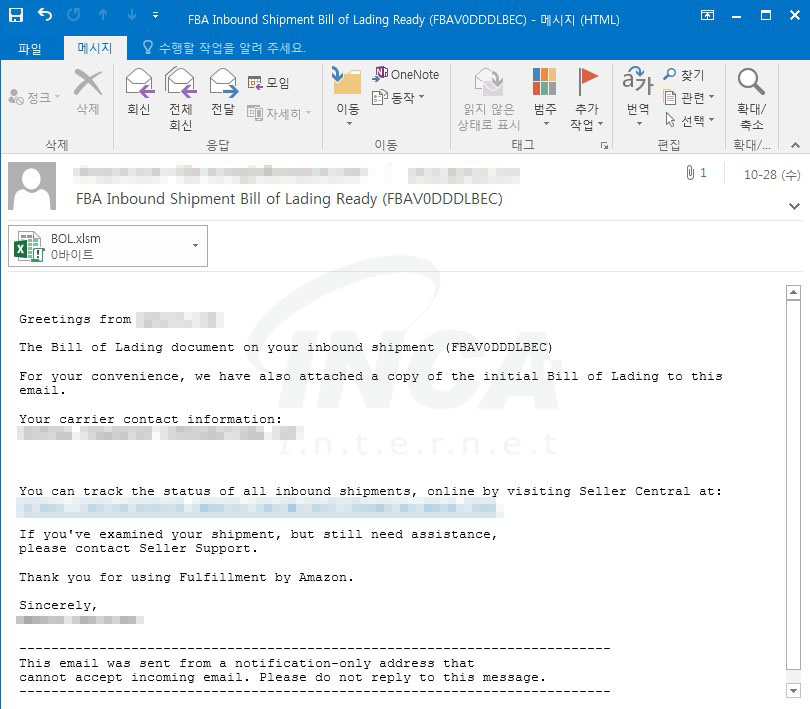The height and width of the screenshot is (709, 810).
Task: Open the 관련 related dropdown
Action: (x=689, y=98)
